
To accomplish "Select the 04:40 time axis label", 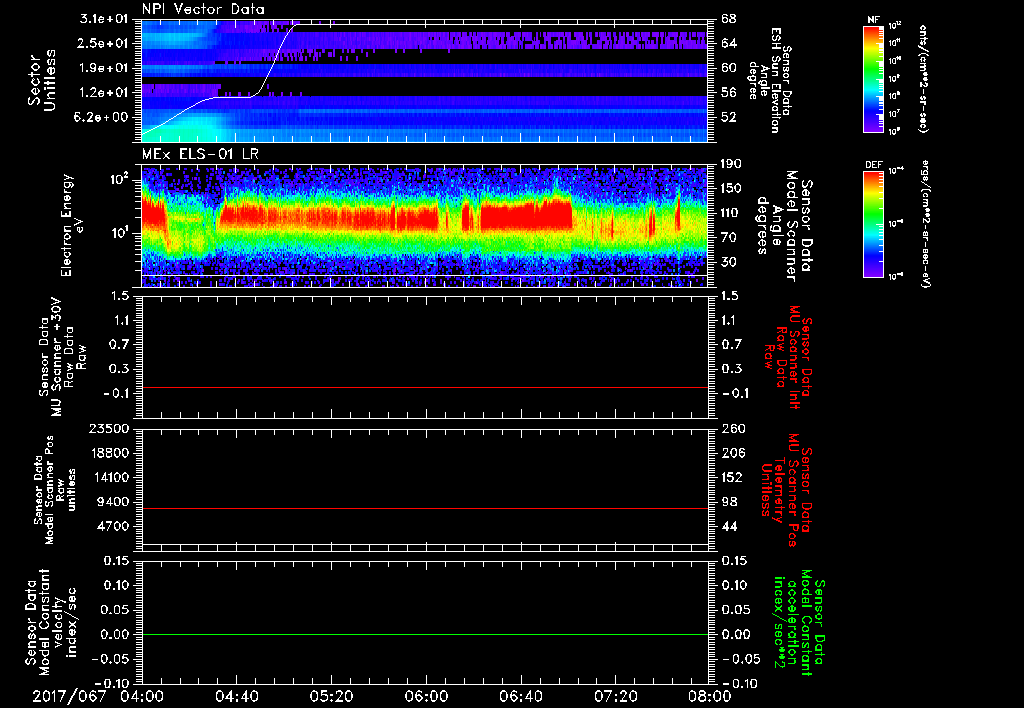I will (236, 696).
